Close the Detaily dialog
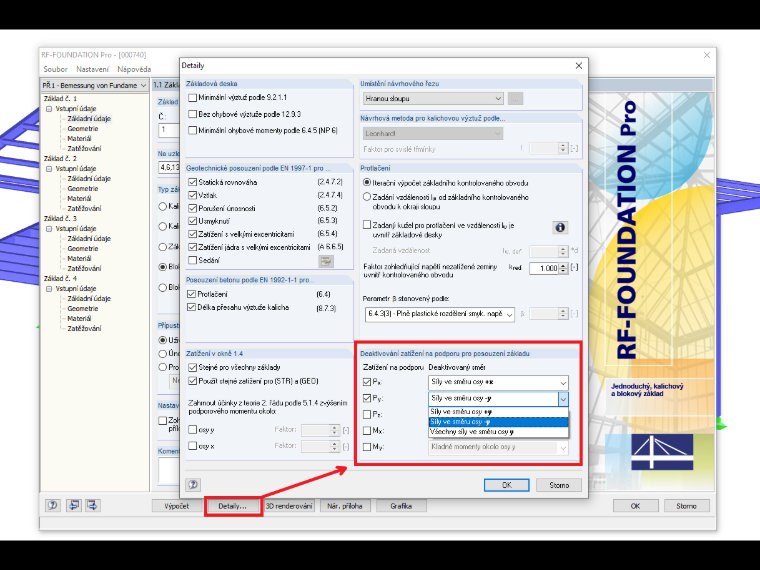This screenshot has height=570, width=760. click(x=579, y=65)
